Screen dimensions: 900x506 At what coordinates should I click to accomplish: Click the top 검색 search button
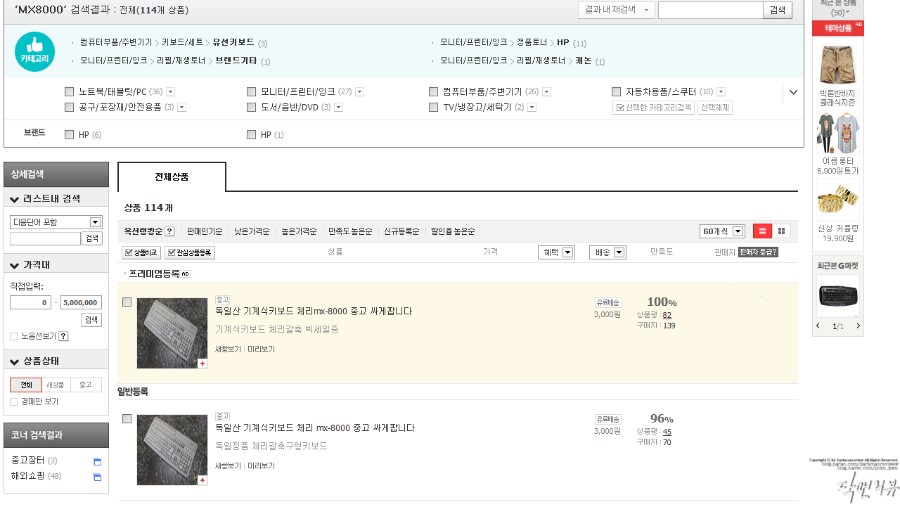point(777,10)
